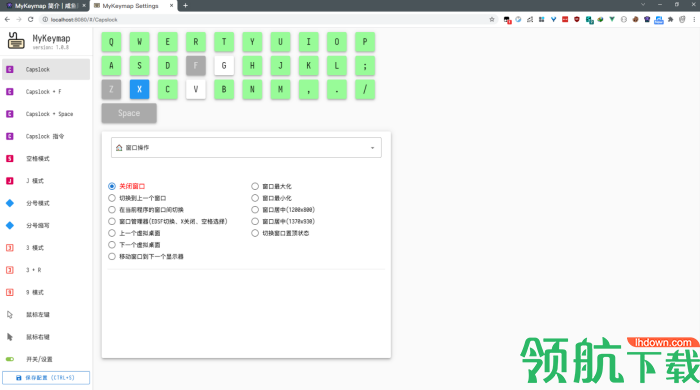Image resolution: width=700 pixels, height=390 pixels.
Task: Click the comma key button
Action: point(308,89)
